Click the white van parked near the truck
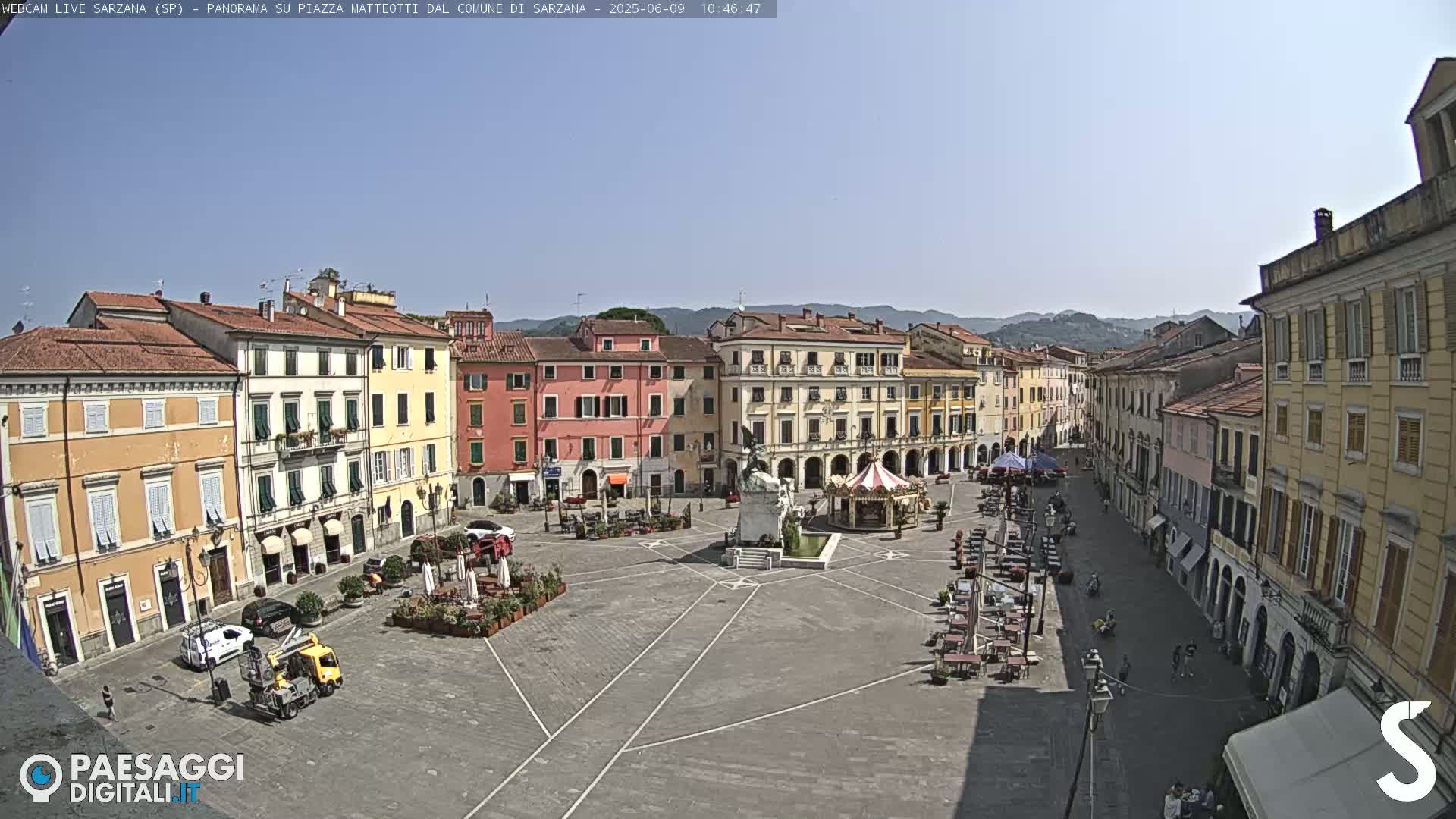The image size is (1456, 819). (215, 645)
